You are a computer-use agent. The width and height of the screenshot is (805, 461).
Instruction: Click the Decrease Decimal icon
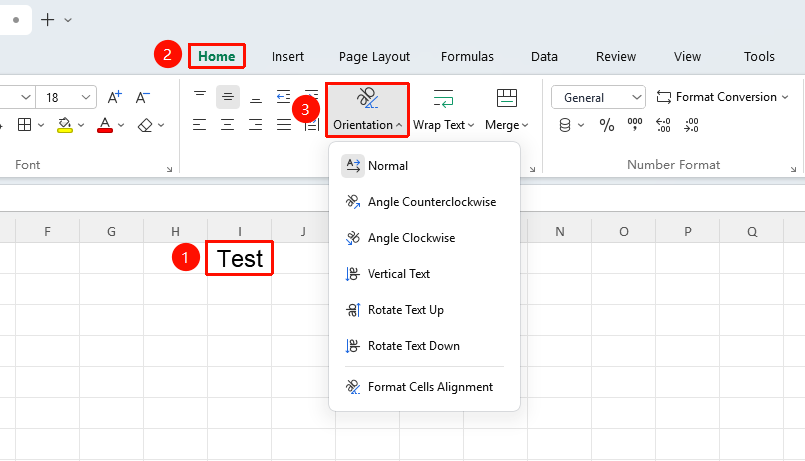coord(691,125)
